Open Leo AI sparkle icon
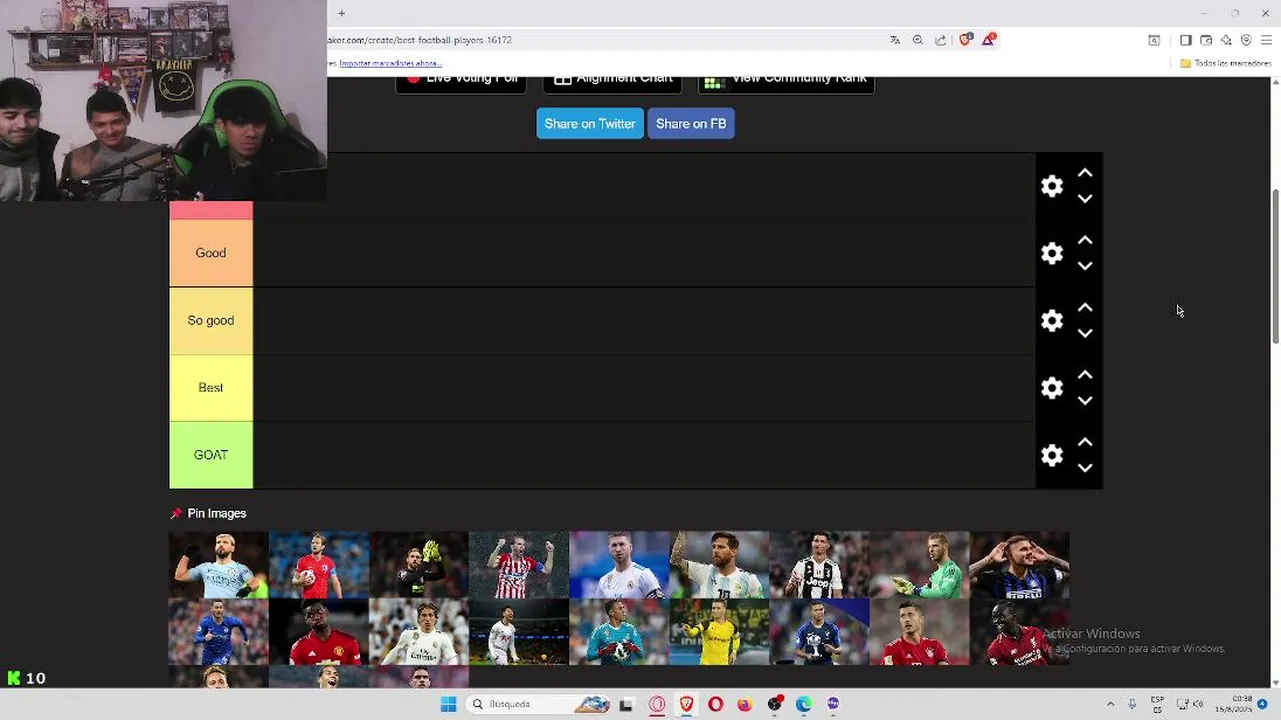This screenshot has height=720, width=1281. click(1226, 40)
